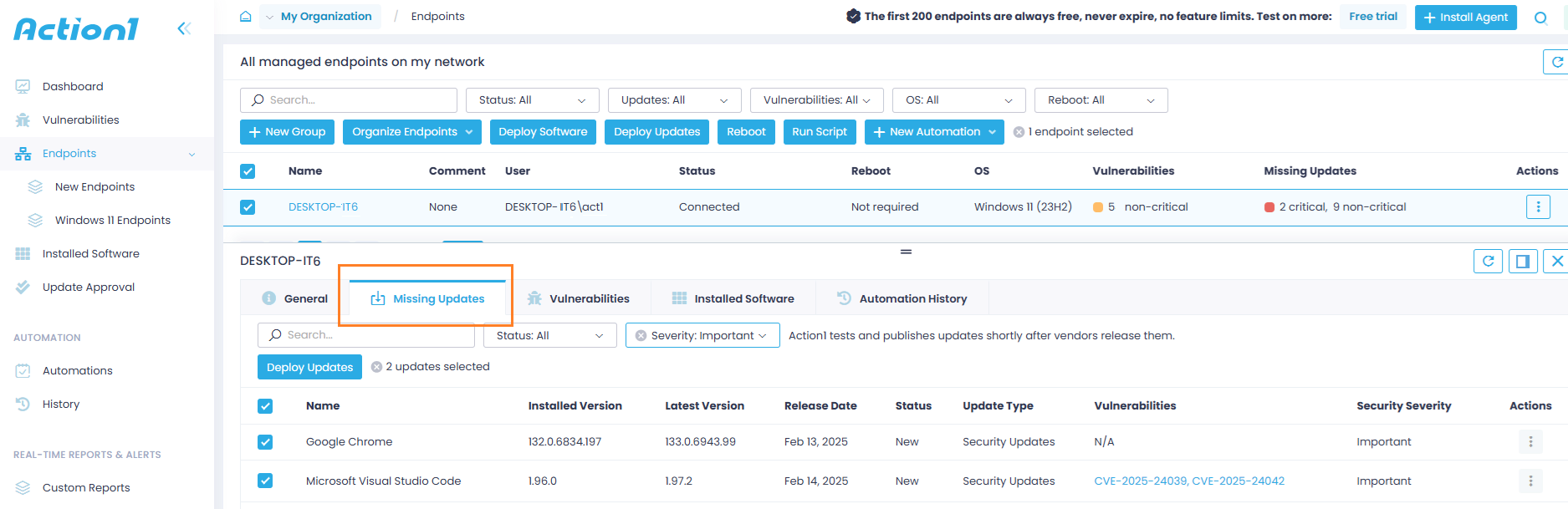Switch to the Vulnerabilities tab
Viewport: 1568px width, 509px height.
[x=578, y=299]
